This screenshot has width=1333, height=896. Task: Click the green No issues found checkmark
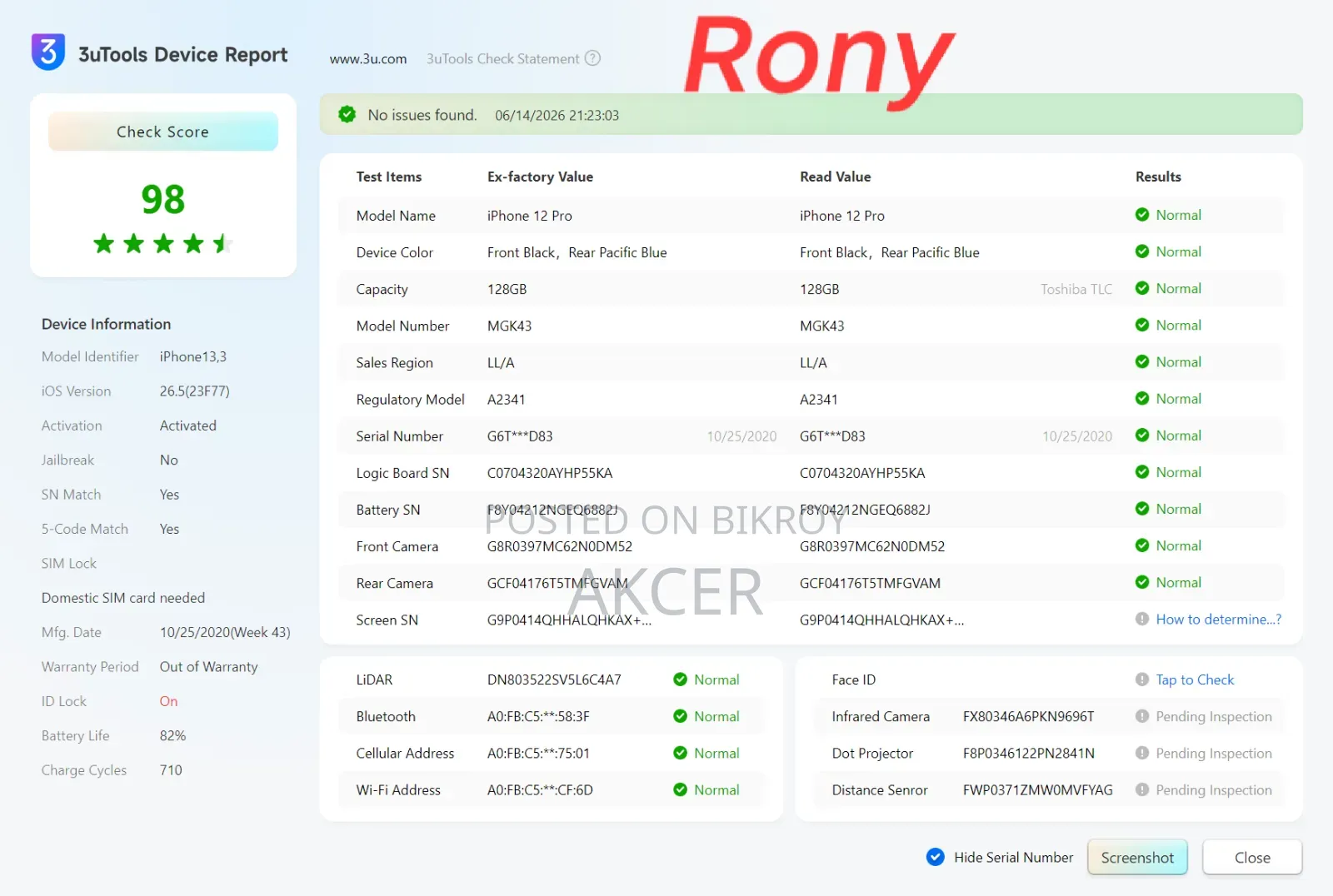tap(347, 115)
